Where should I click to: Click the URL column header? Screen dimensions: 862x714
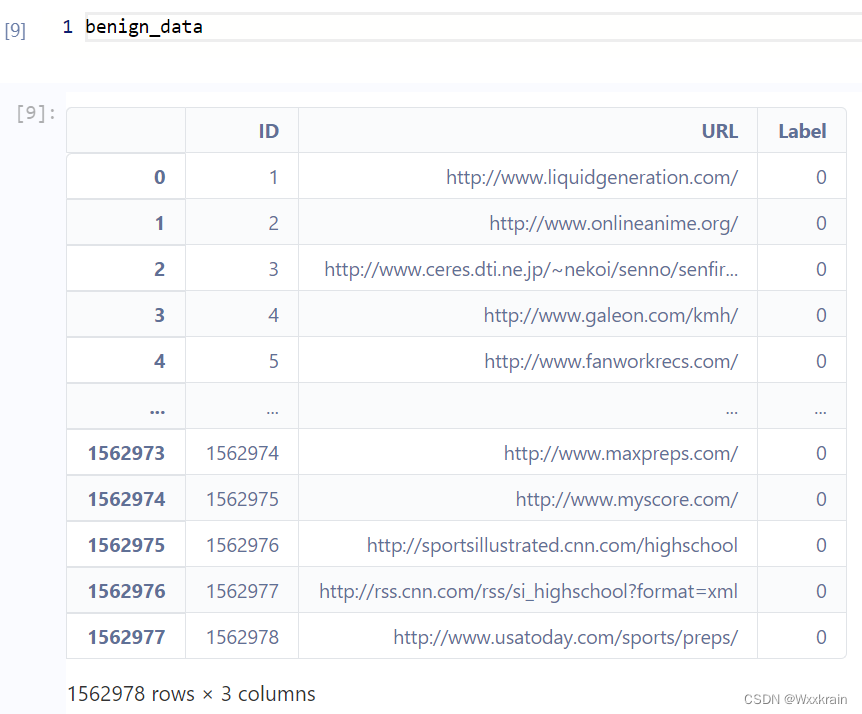click(528, 131)
